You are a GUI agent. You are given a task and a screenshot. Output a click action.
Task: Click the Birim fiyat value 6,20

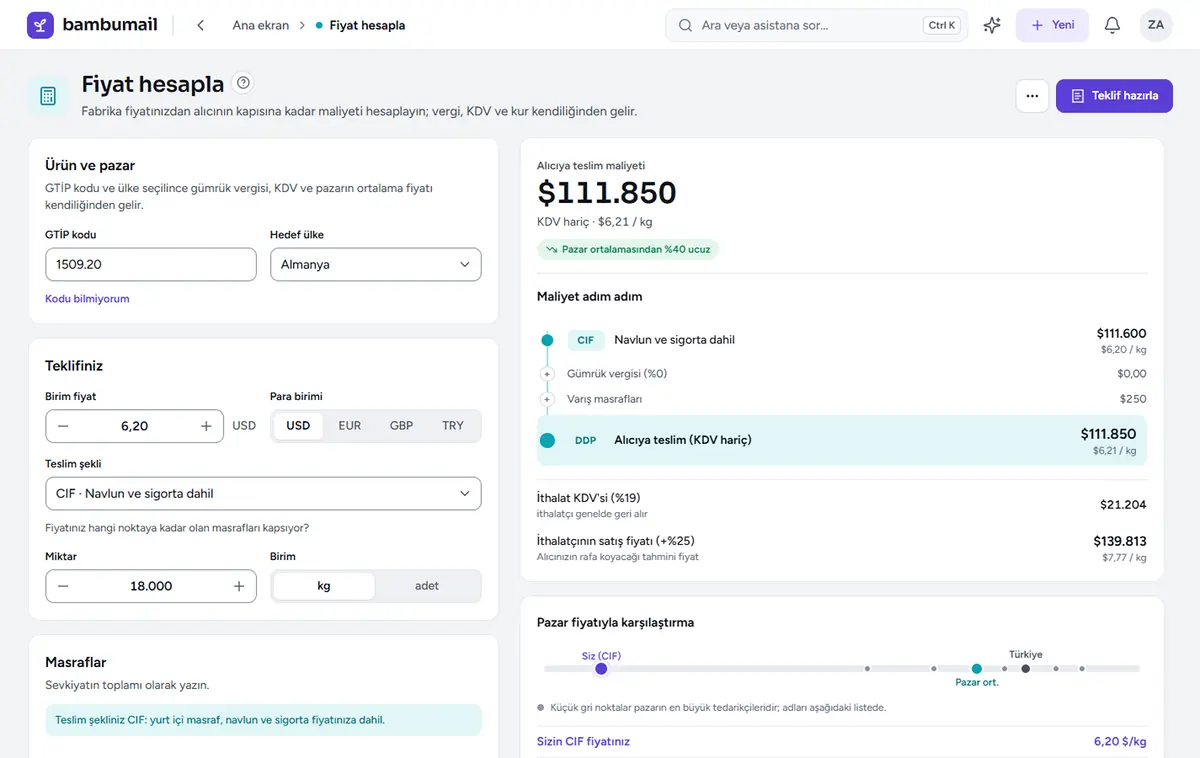(134, 426)
